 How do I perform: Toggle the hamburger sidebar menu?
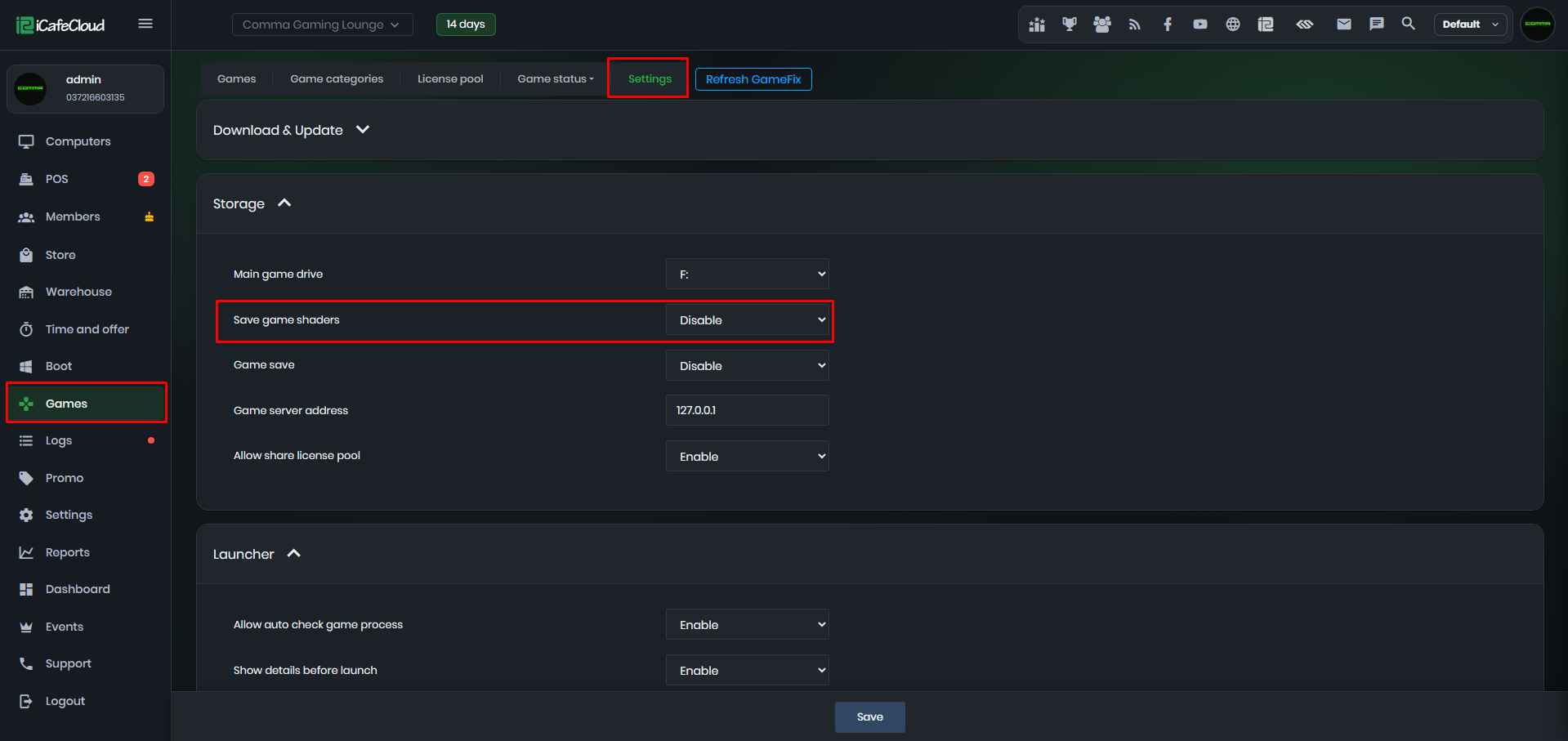click(145, 24)
